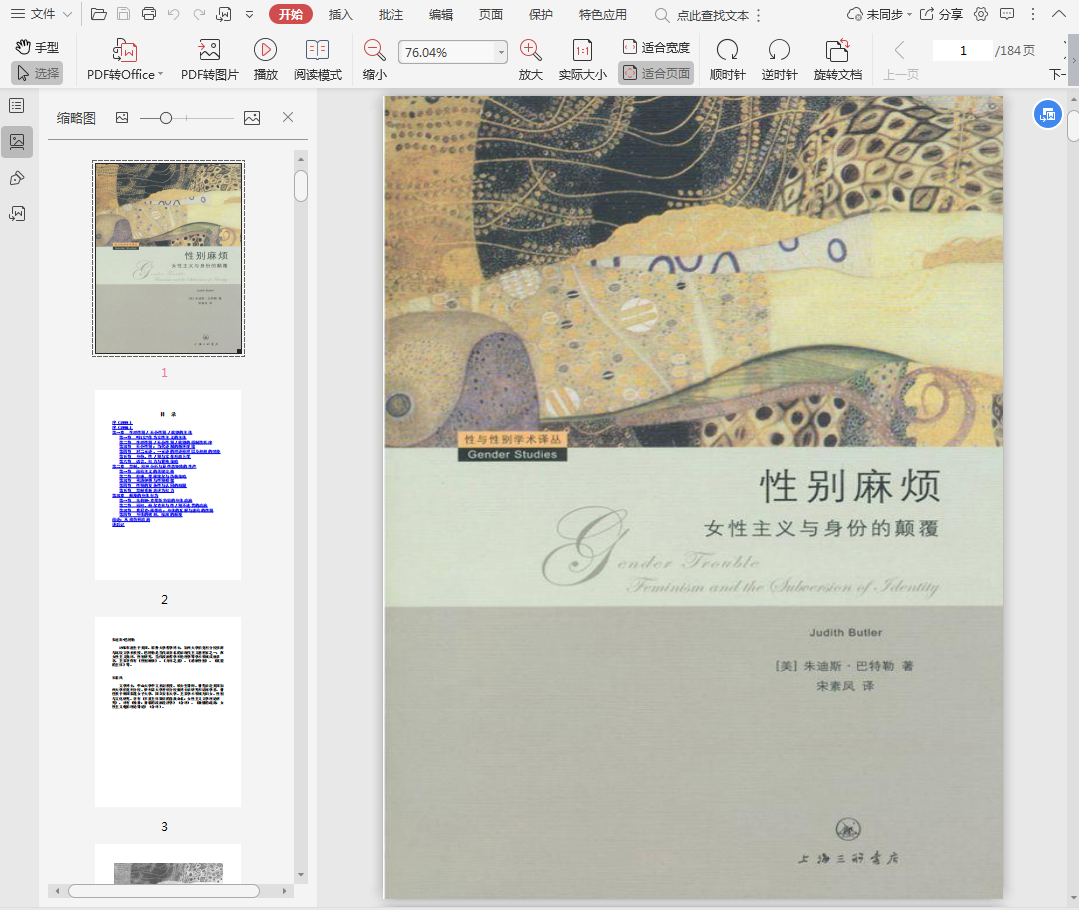The height and width of the screenshot is (910, 1079).
Task: Click thumbnail panel scroll up arrow
Action: [301, 159]
